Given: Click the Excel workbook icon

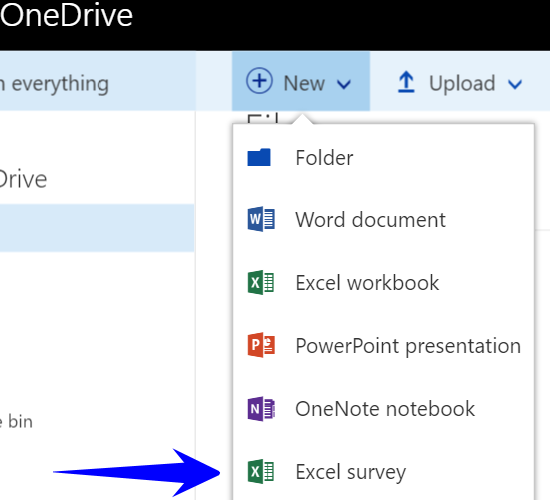Looking at the screenshot, I should click(261, 282).
